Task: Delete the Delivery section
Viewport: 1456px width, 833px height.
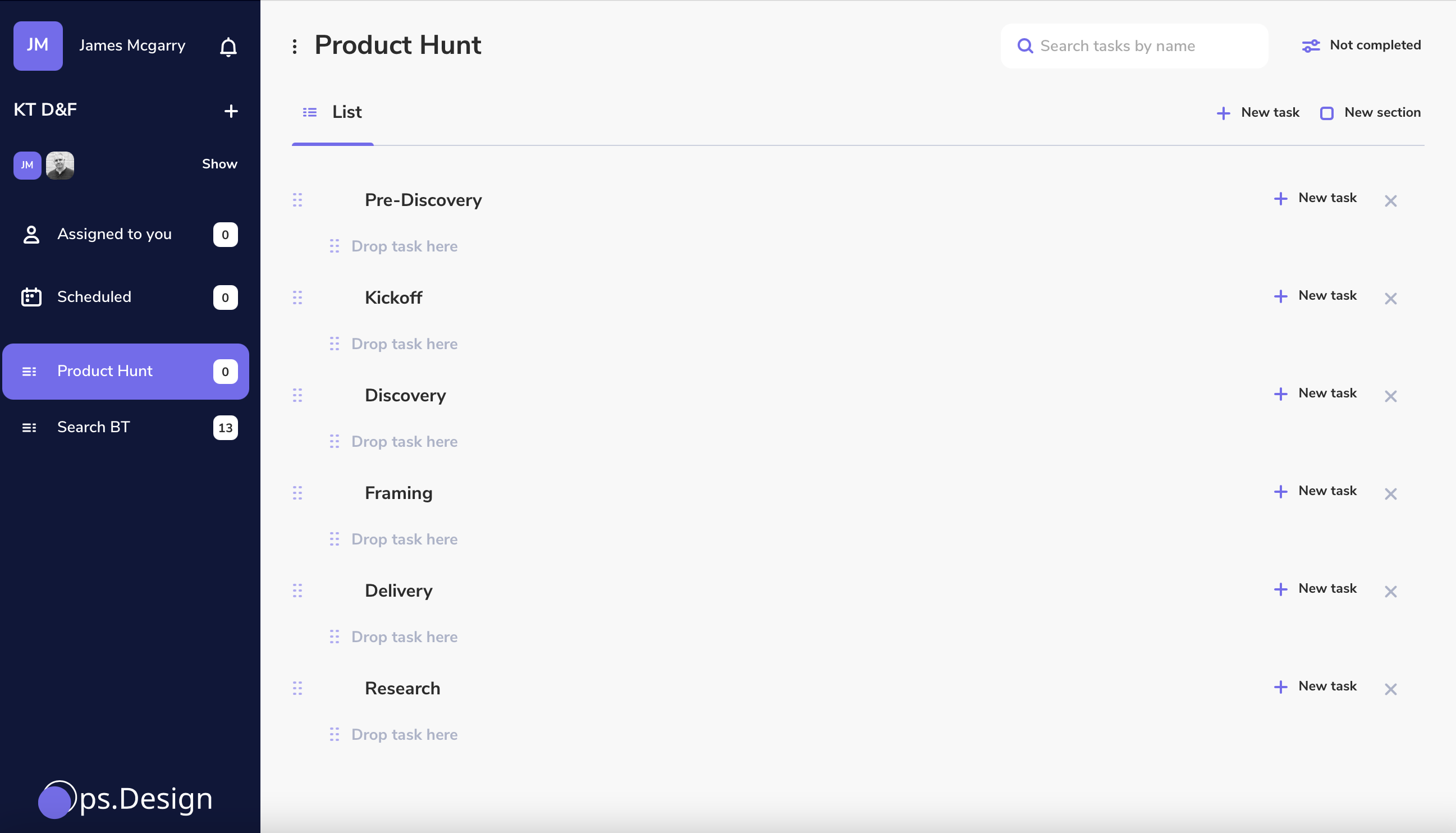Action: pyautogui.click(x=1391, y=592)
